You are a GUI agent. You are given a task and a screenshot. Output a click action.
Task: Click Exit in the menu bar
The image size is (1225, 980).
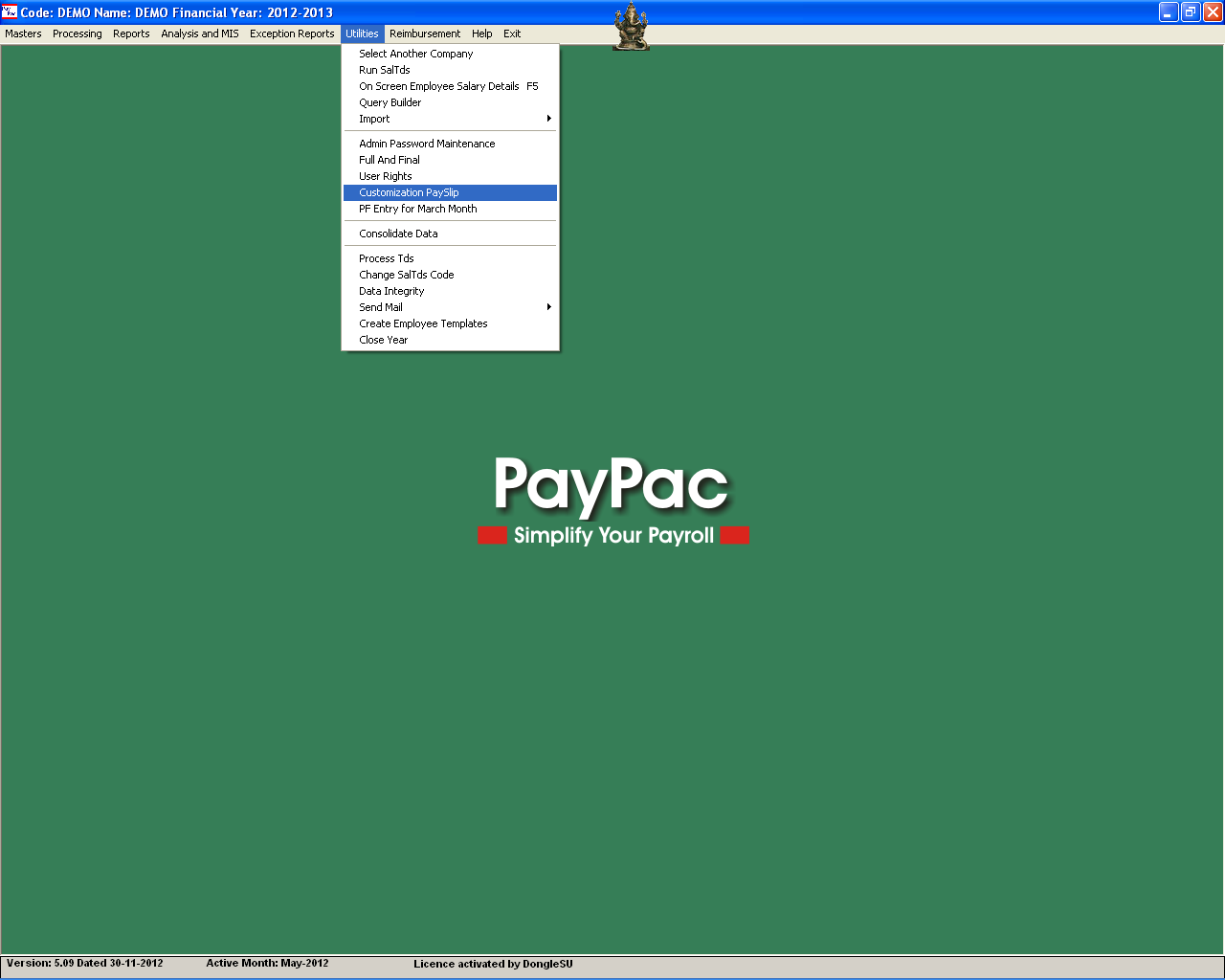(512, 33)
